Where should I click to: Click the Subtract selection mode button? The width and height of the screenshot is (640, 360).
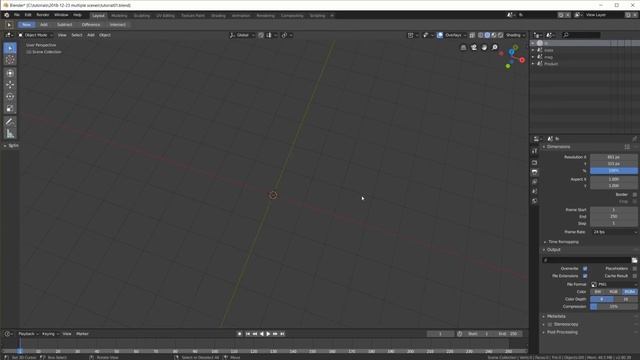click(x=64, y=25)
